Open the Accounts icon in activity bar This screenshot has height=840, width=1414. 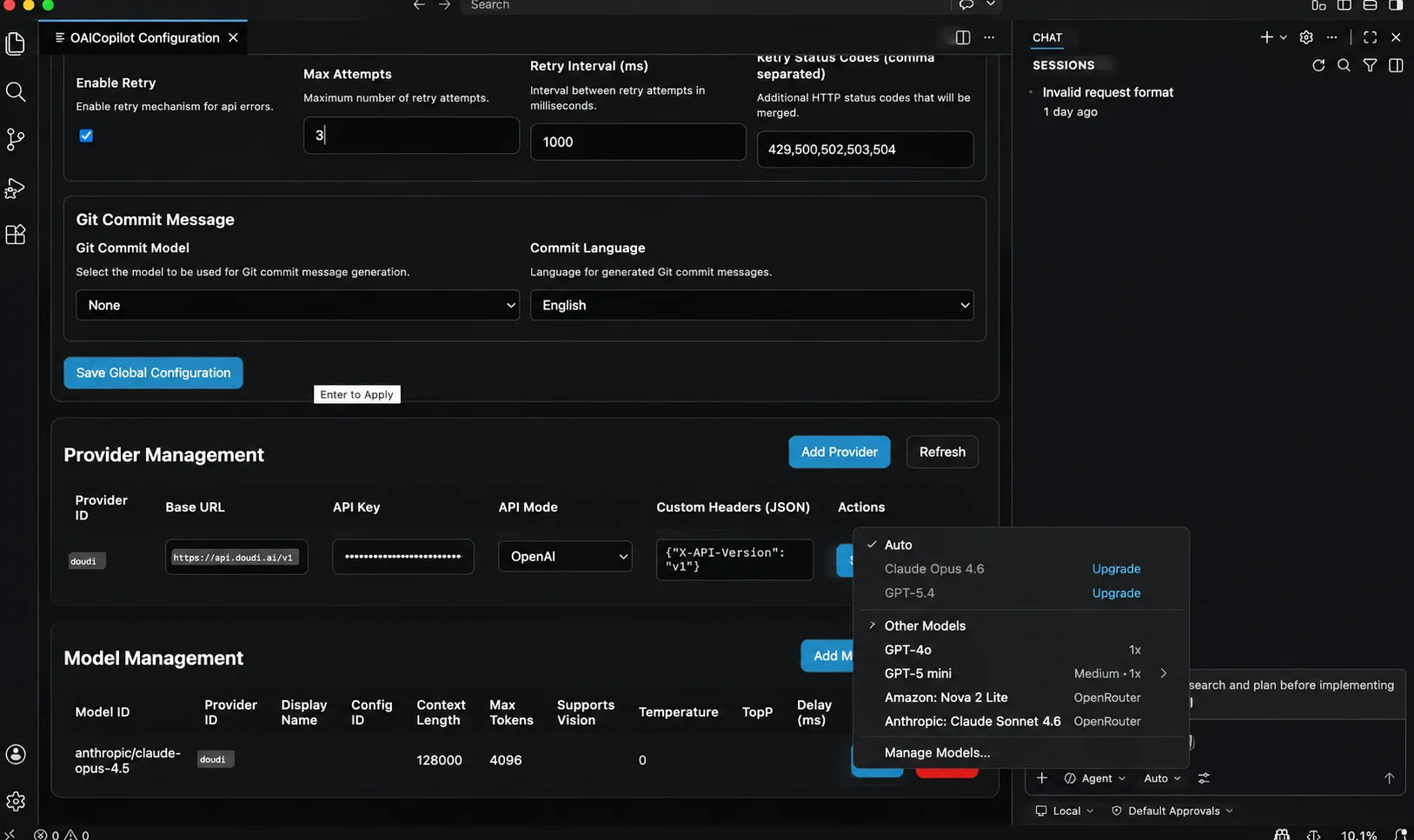coord(16,754)
